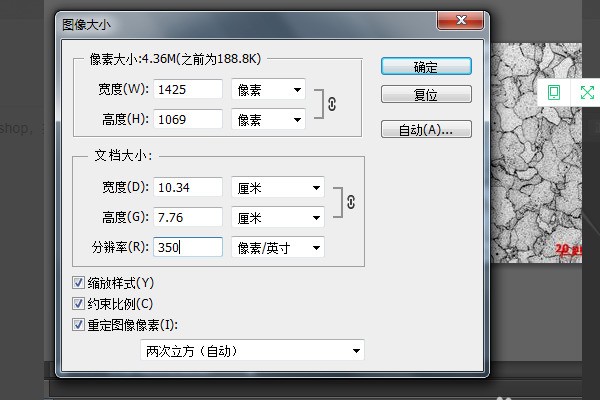The height and width of the screenshot is (400, 600).
Task: Open the document width 厘米 unit dropdown
Action: [278, 188]
